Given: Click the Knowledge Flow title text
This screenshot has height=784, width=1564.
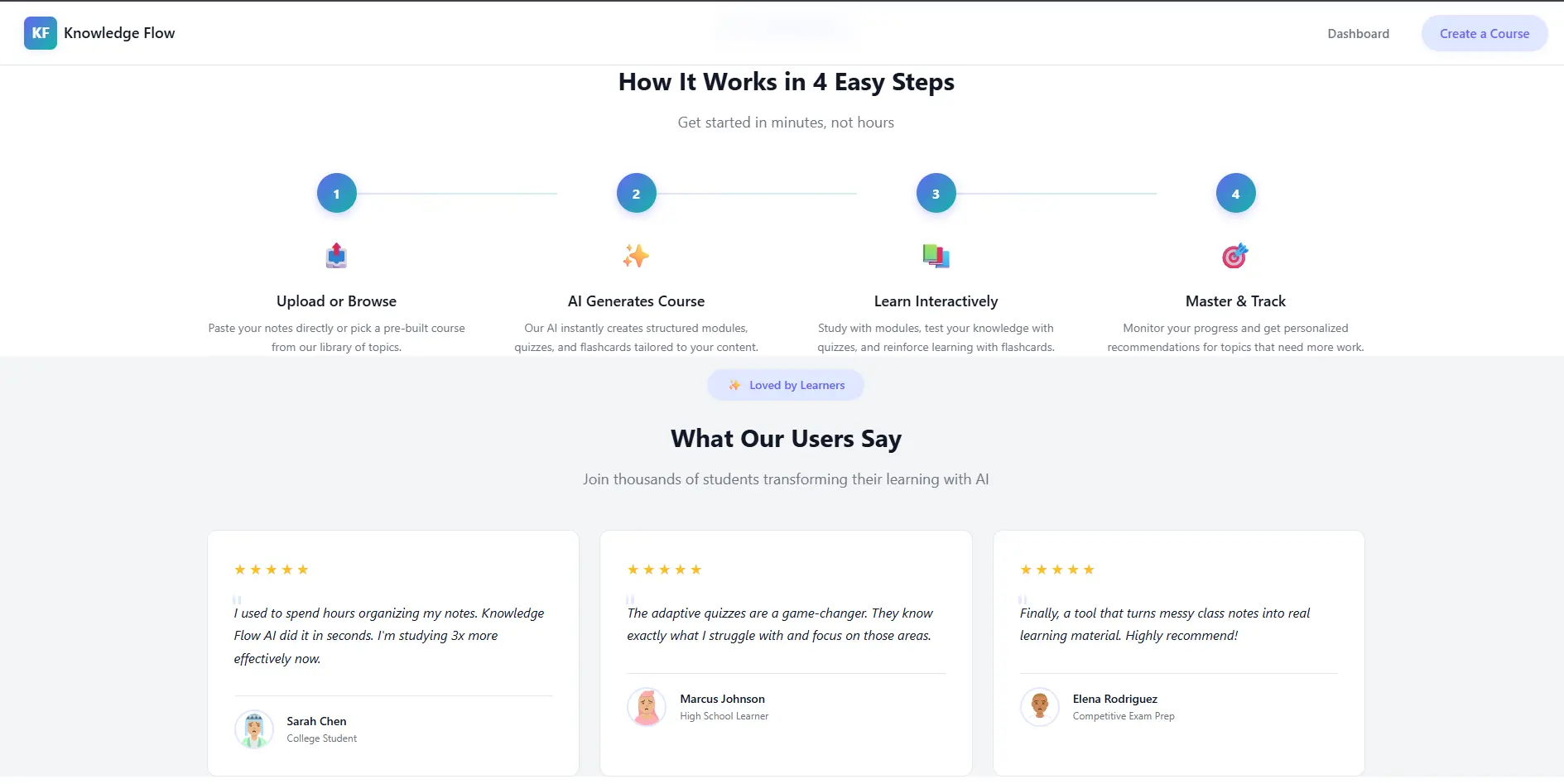Looking at the screenshot, I should pyautogui.click(x=119, y=33).
